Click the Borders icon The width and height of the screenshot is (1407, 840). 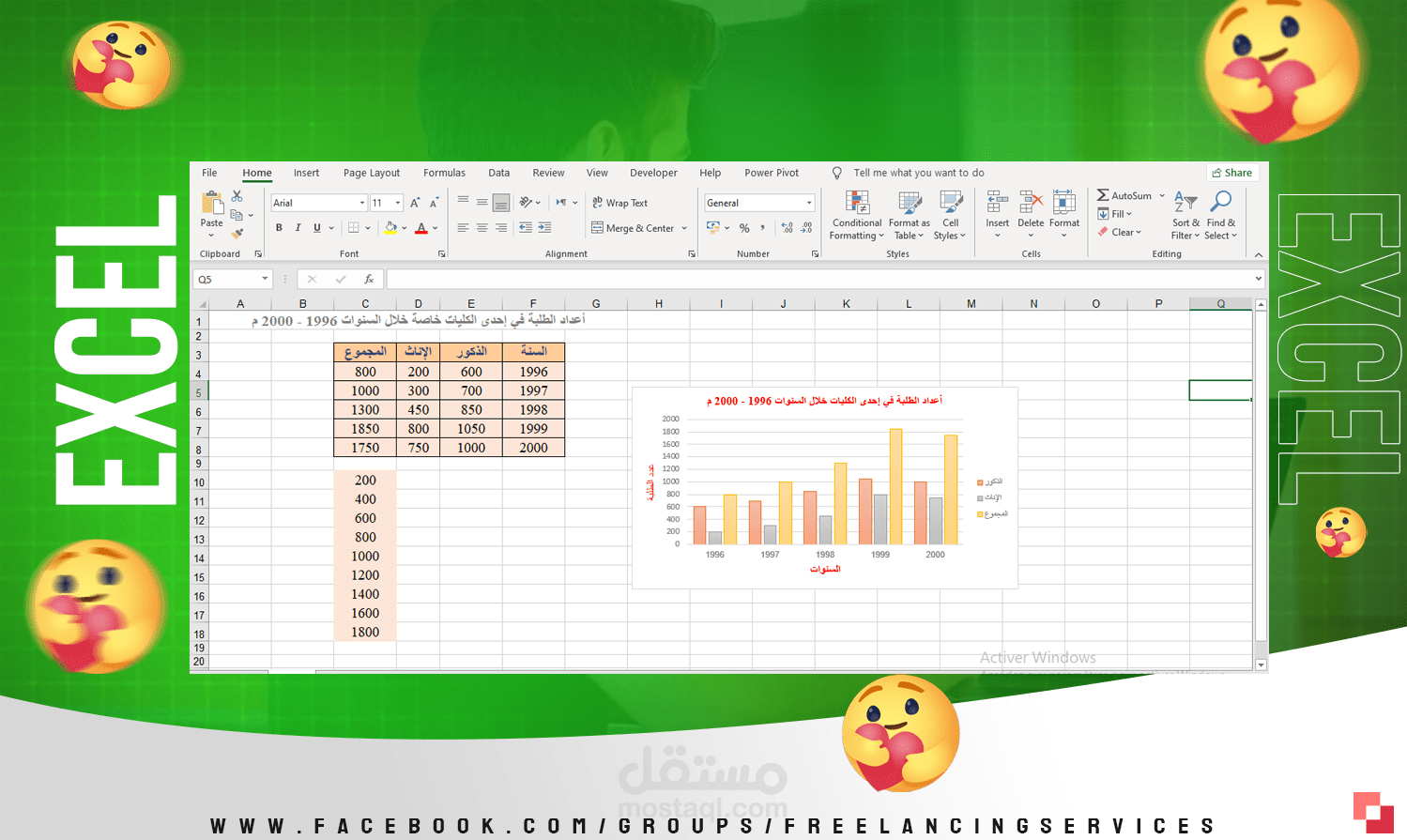click(x=354, y=228)
